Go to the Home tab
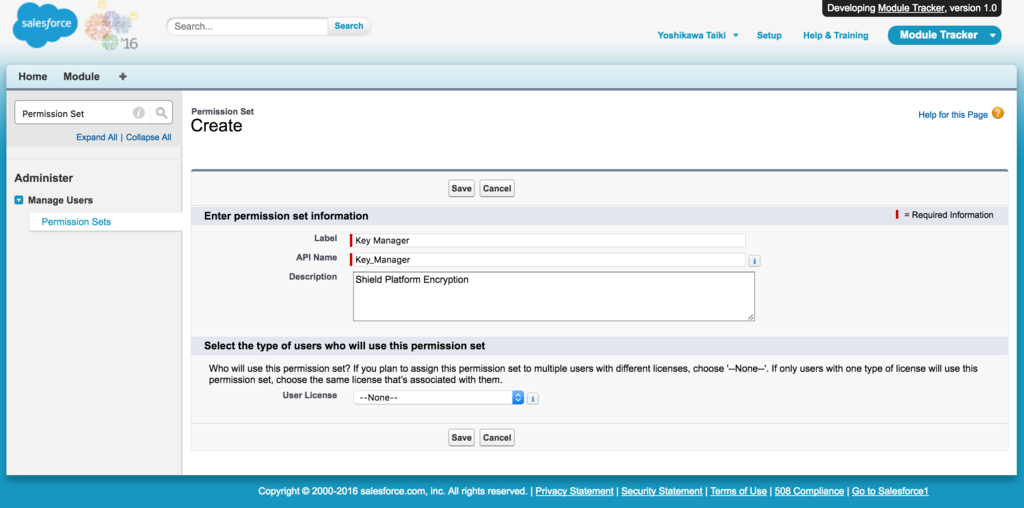 point(33,76)
